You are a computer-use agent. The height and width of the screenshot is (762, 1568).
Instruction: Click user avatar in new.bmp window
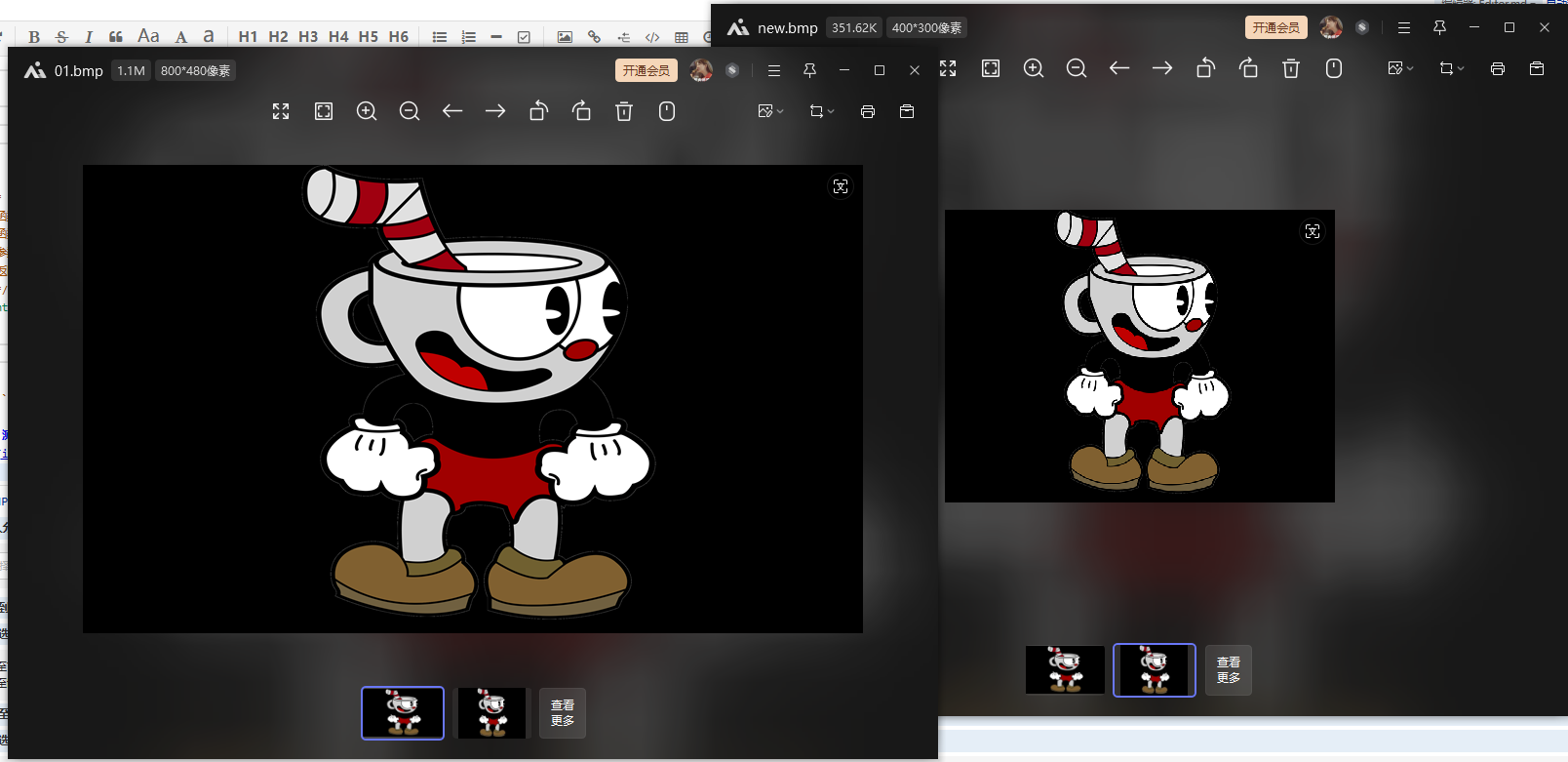pyautogui.click(x=1331, y=27)
